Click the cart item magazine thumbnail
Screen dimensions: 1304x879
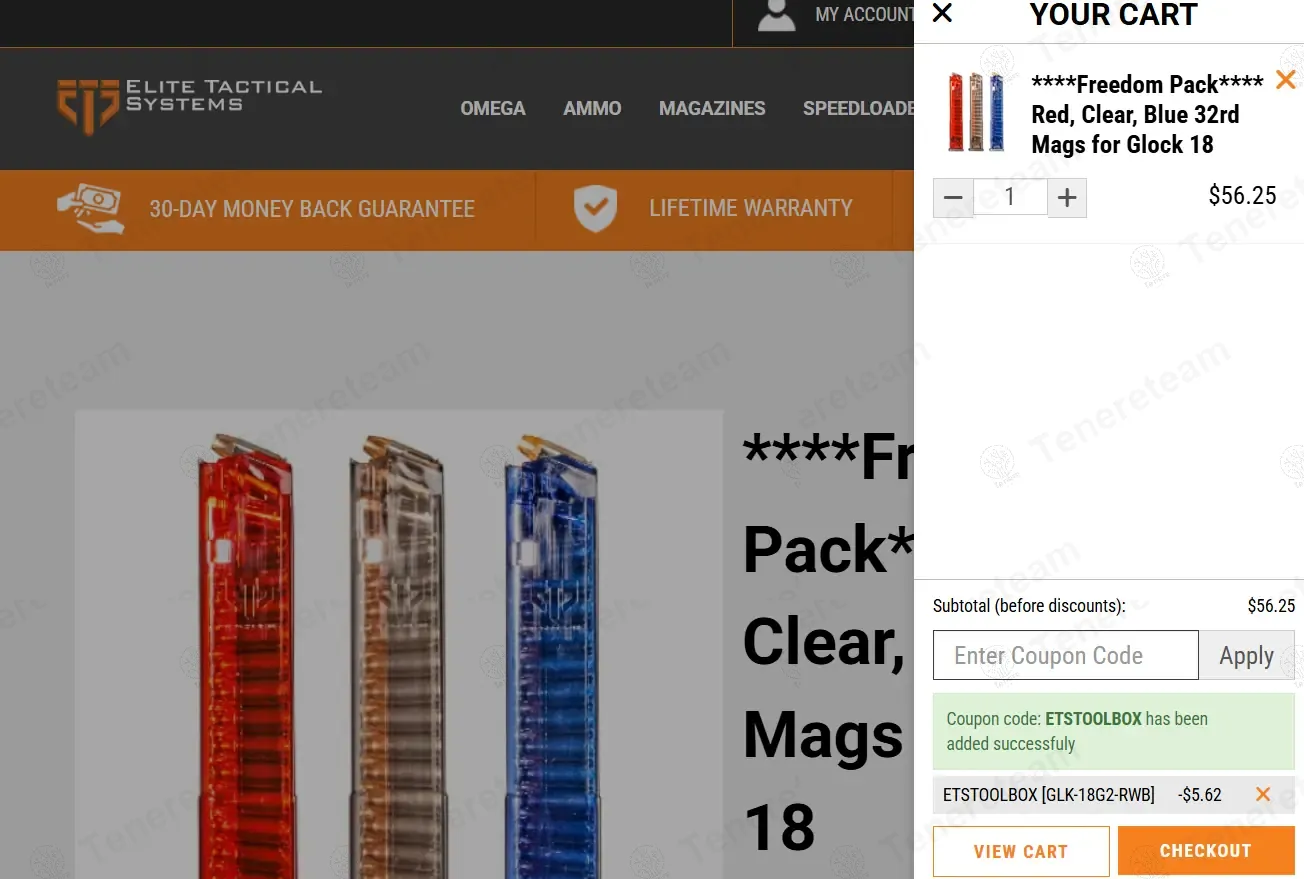point(976,112)
